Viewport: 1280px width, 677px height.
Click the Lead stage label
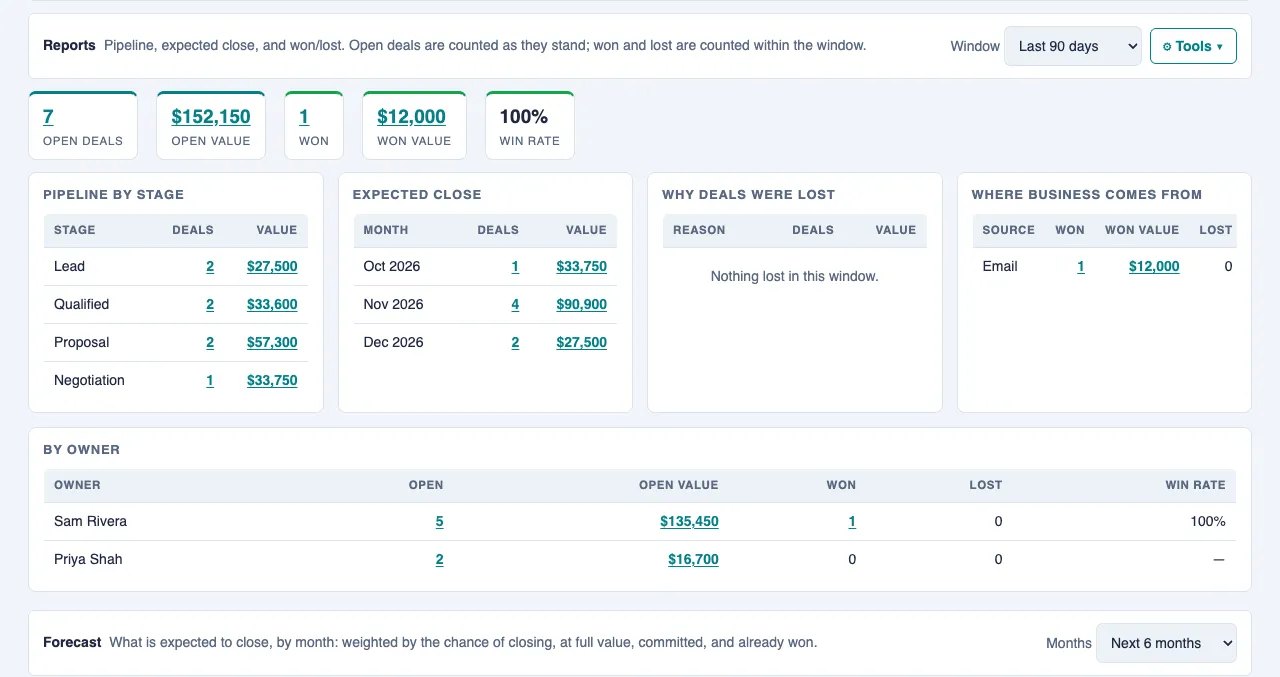point(69,266)
